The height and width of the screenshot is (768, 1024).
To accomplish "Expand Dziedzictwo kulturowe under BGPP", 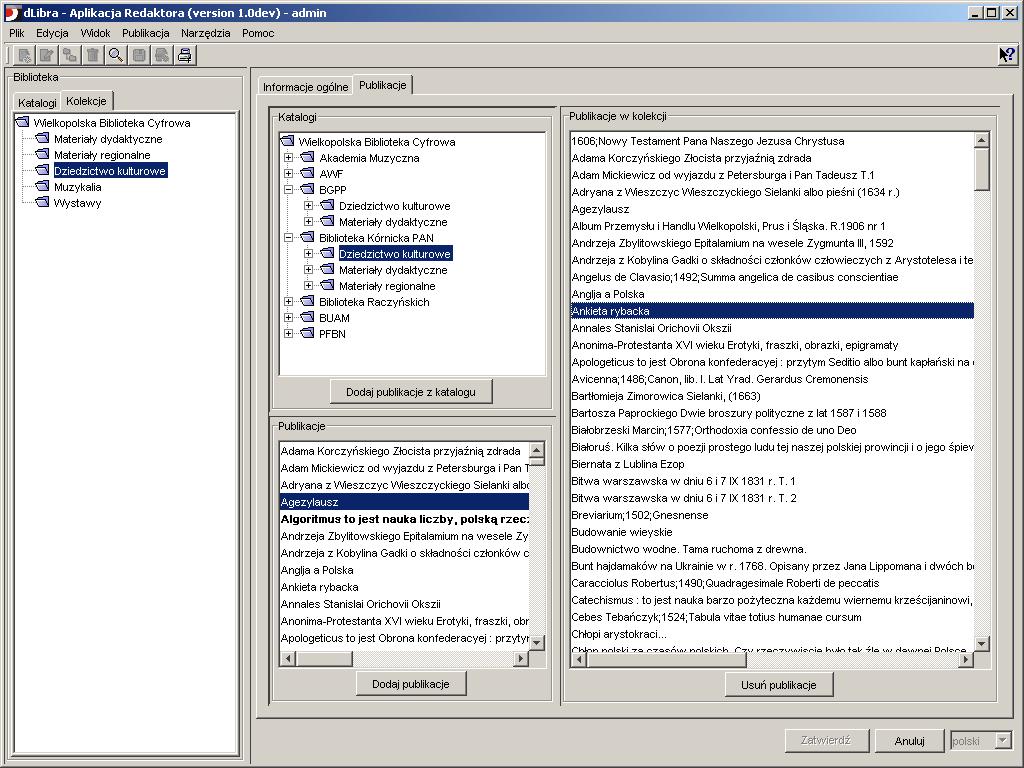I will tap(308, 206).
